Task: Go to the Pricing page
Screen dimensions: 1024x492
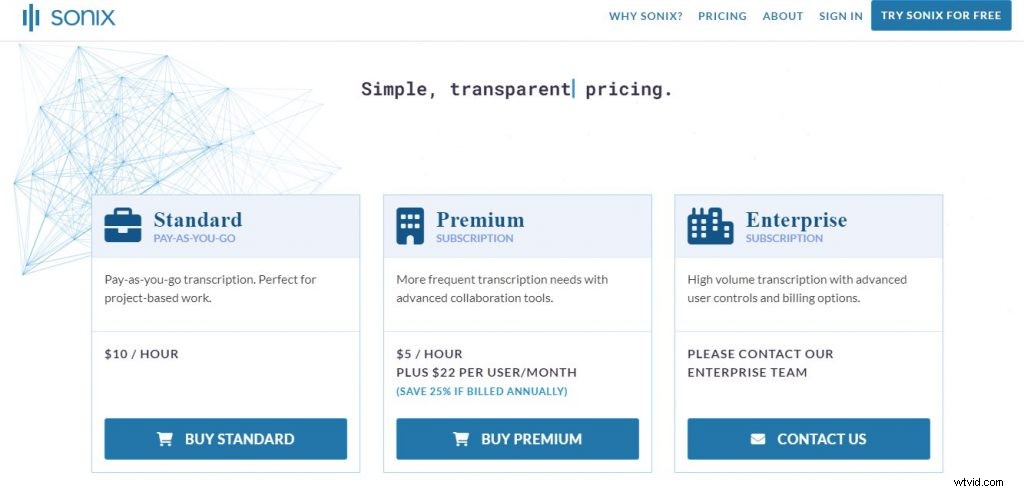Action: tap(722, 16)
